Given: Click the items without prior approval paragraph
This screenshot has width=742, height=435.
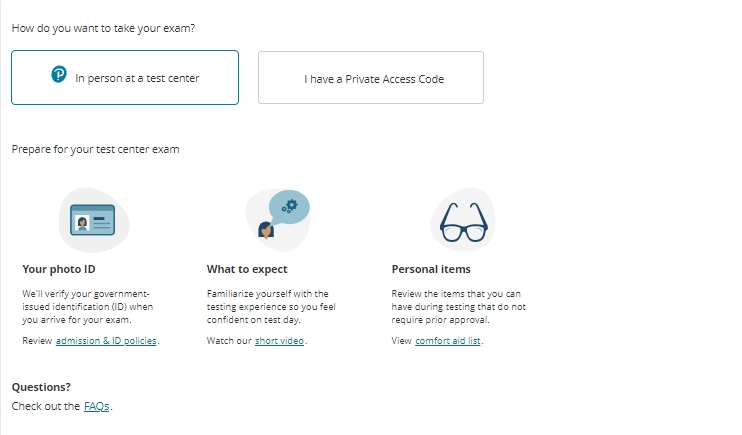Looking at the screenshot, I should click(459, 307).
